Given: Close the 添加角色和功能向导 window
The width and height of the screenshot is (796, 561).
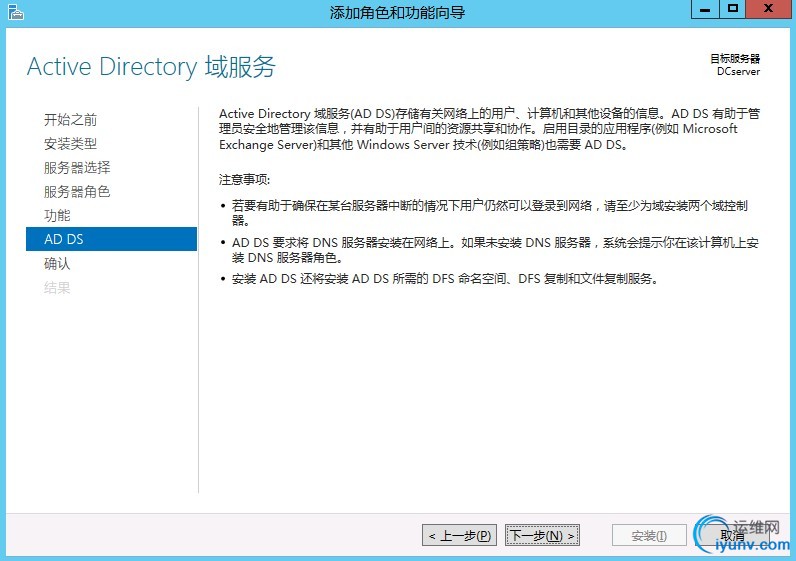Looking at the screenshot, I should pos(769,9).
